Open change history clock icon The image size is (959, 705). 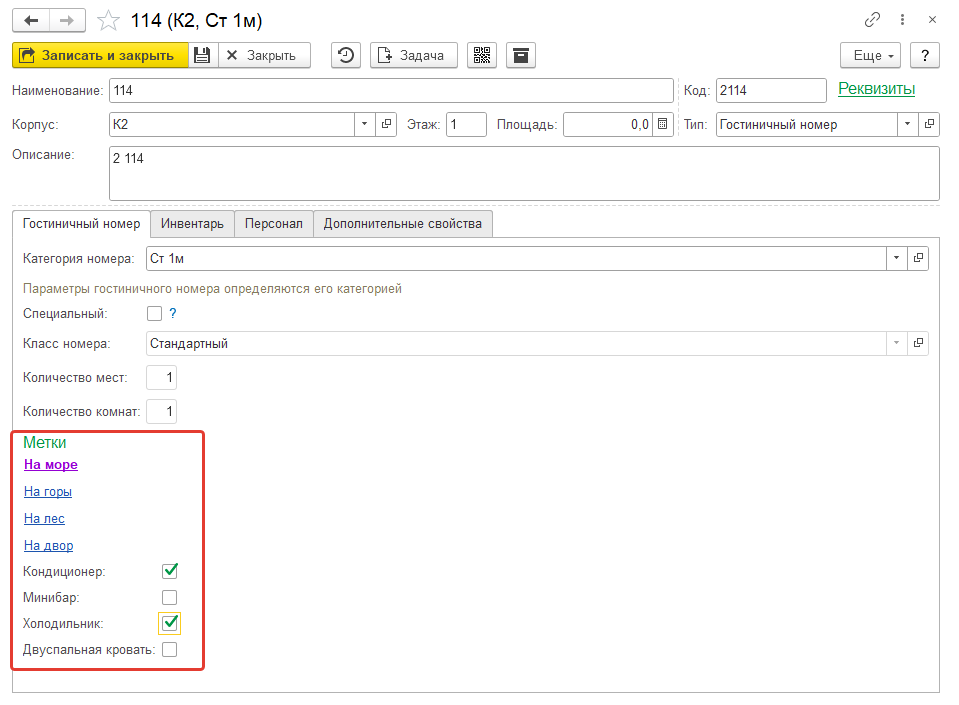click(346, 55)
